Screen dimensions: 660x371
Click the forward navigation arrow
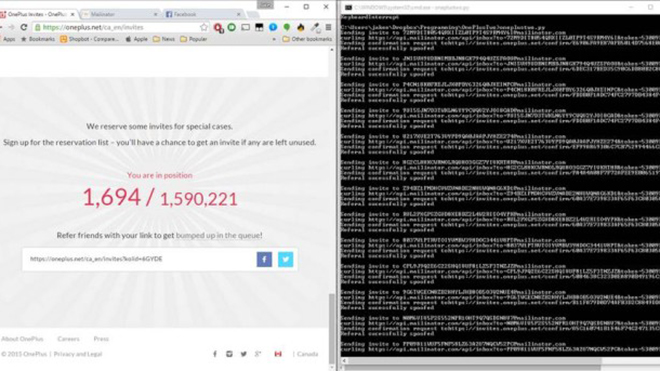coord(11,27)
